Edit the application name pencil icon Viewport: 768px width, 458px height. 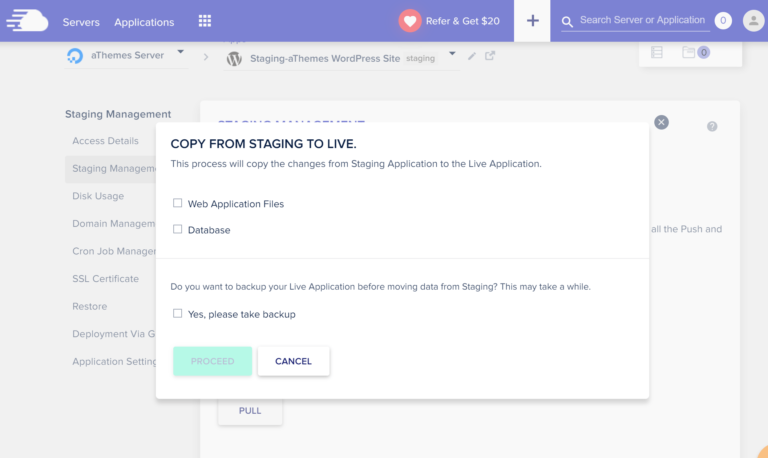pyautogui.click(x=472, y=56)
